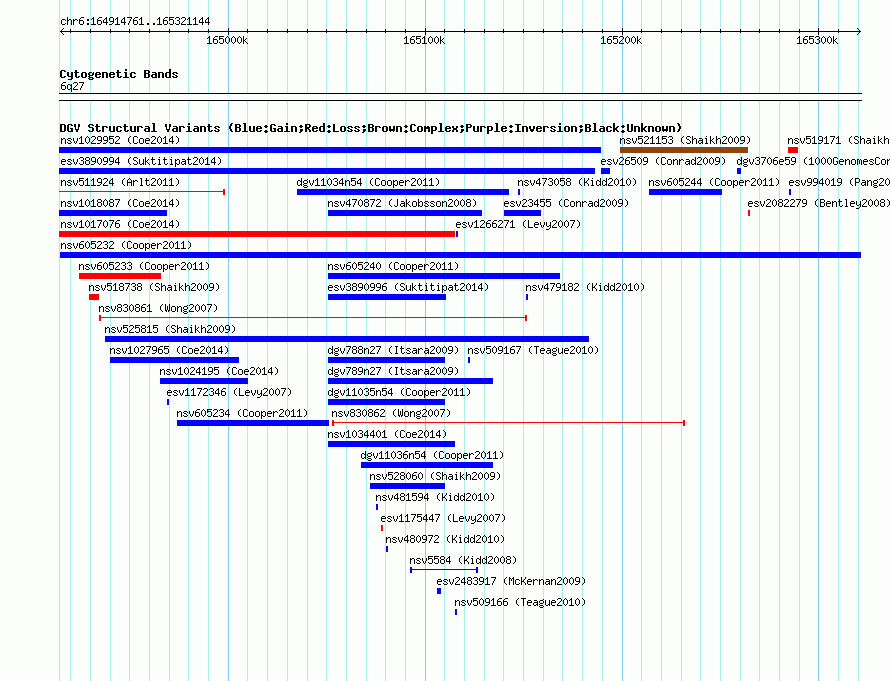Viewport: 890px width, 681px height.
Task: Click the esv2082279 (Bentley2008) label
Action: 818,203
